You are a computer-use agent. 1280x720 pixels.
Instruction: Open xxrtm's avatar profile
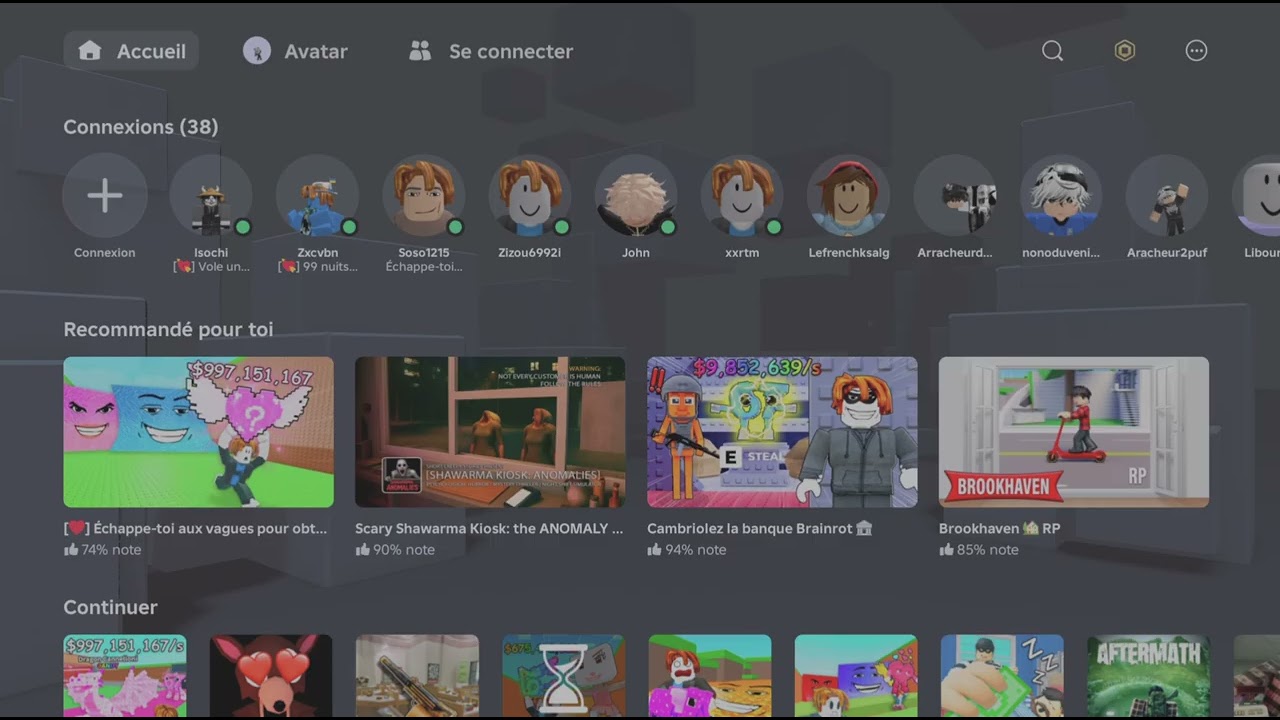click(742, 196)
